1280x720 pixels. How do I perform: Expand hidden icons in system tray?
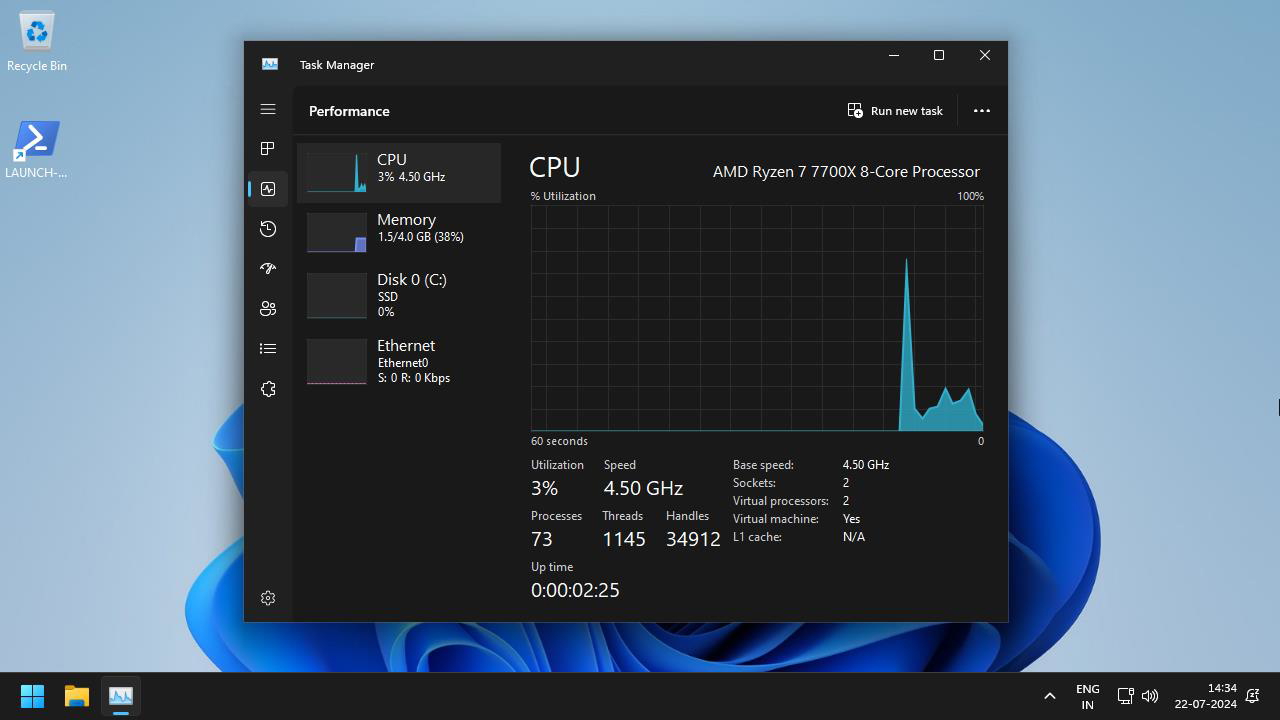[1049, 694]
